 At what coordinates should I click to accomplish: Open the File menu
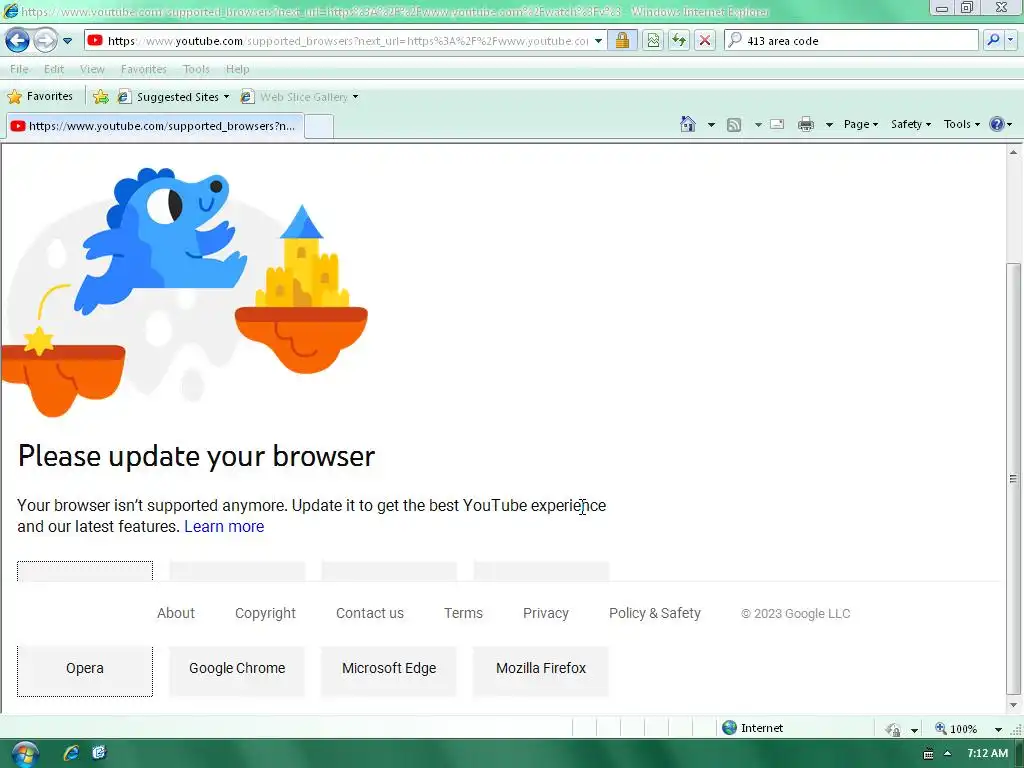[x=19, y=69]
